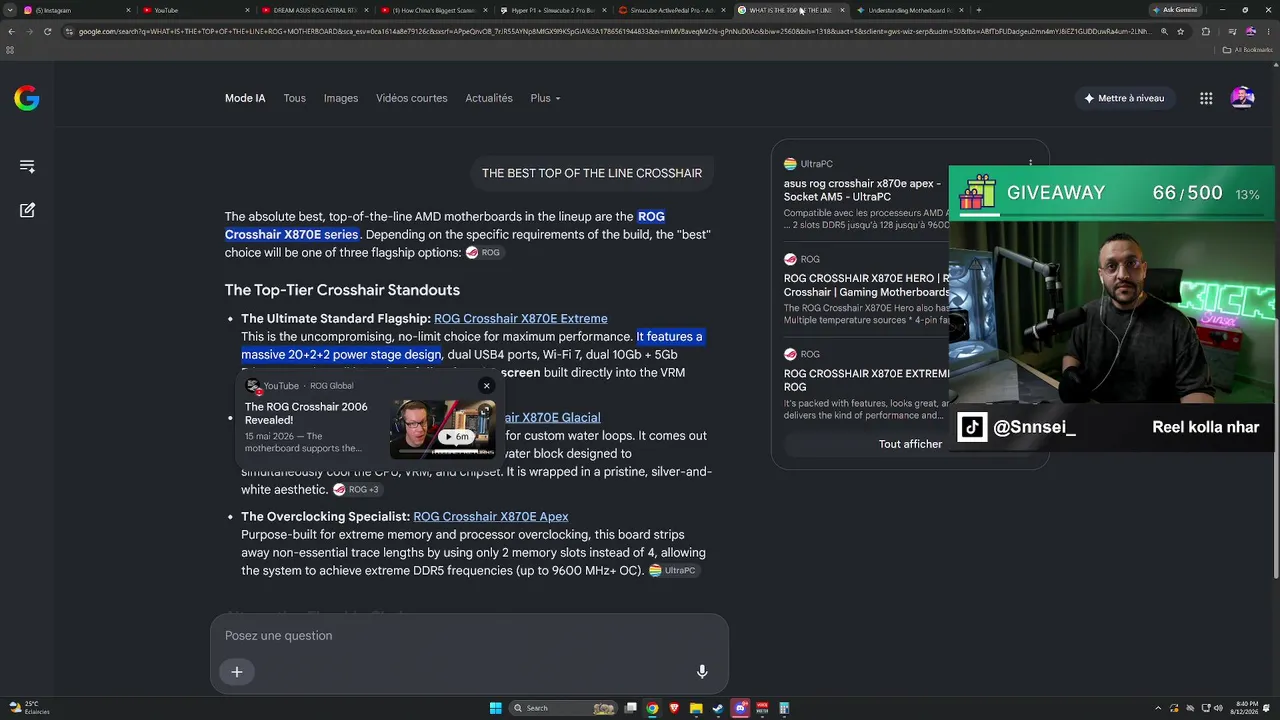The width and height of the screenshot is (1280, 720).
Task: Open Brave browser from the taskbar
Action: 674,708
